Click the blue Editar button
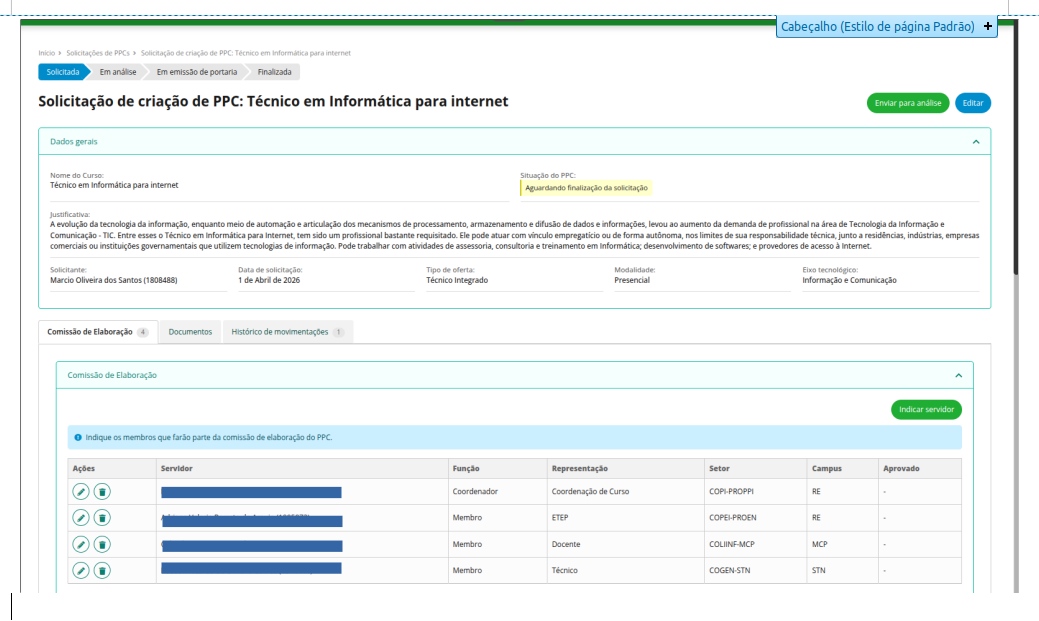1039x621 pixels. (x=972, y=103)
